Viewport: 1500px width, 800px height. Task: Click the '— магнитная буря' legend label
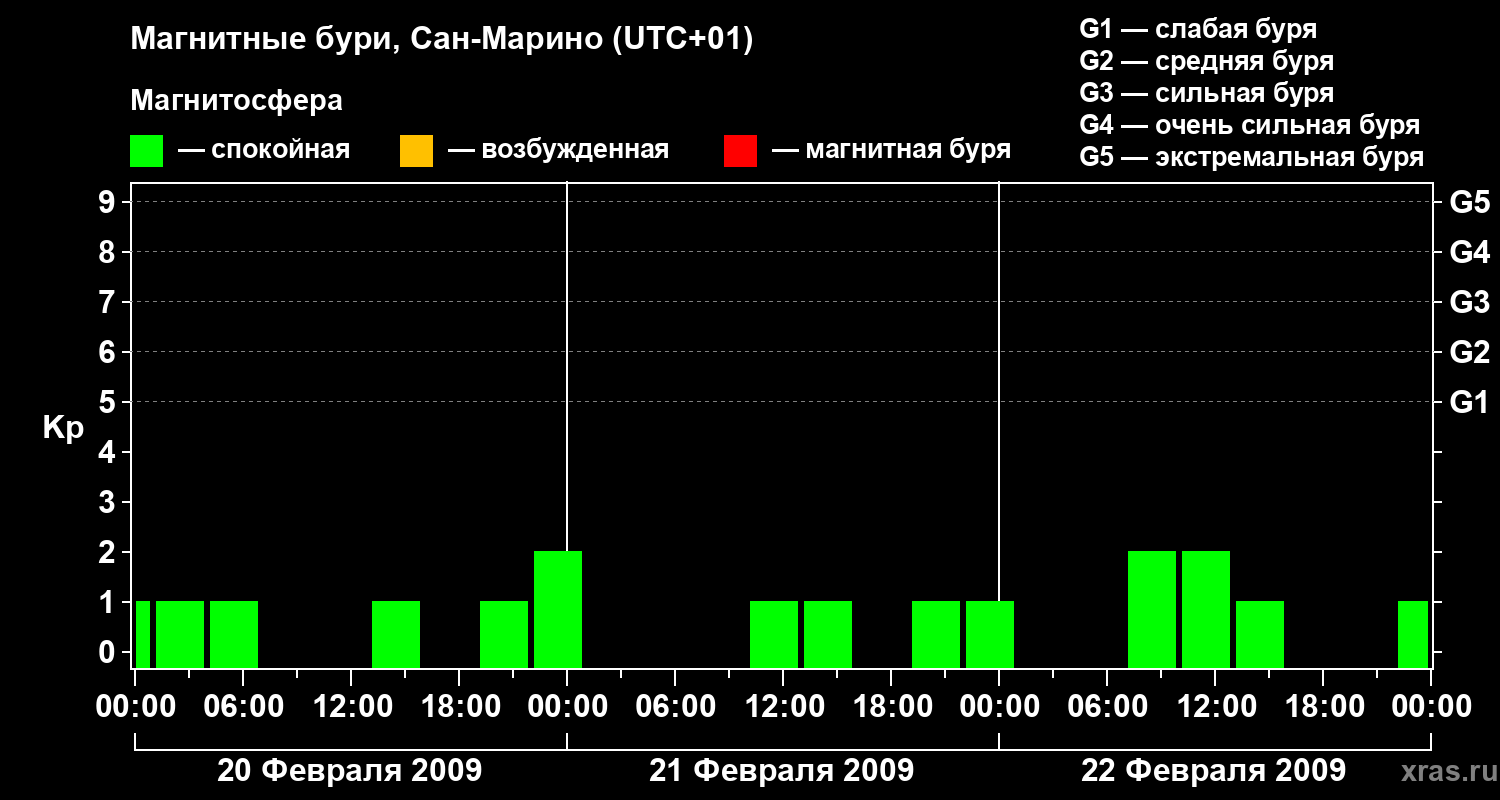[891, 150]
